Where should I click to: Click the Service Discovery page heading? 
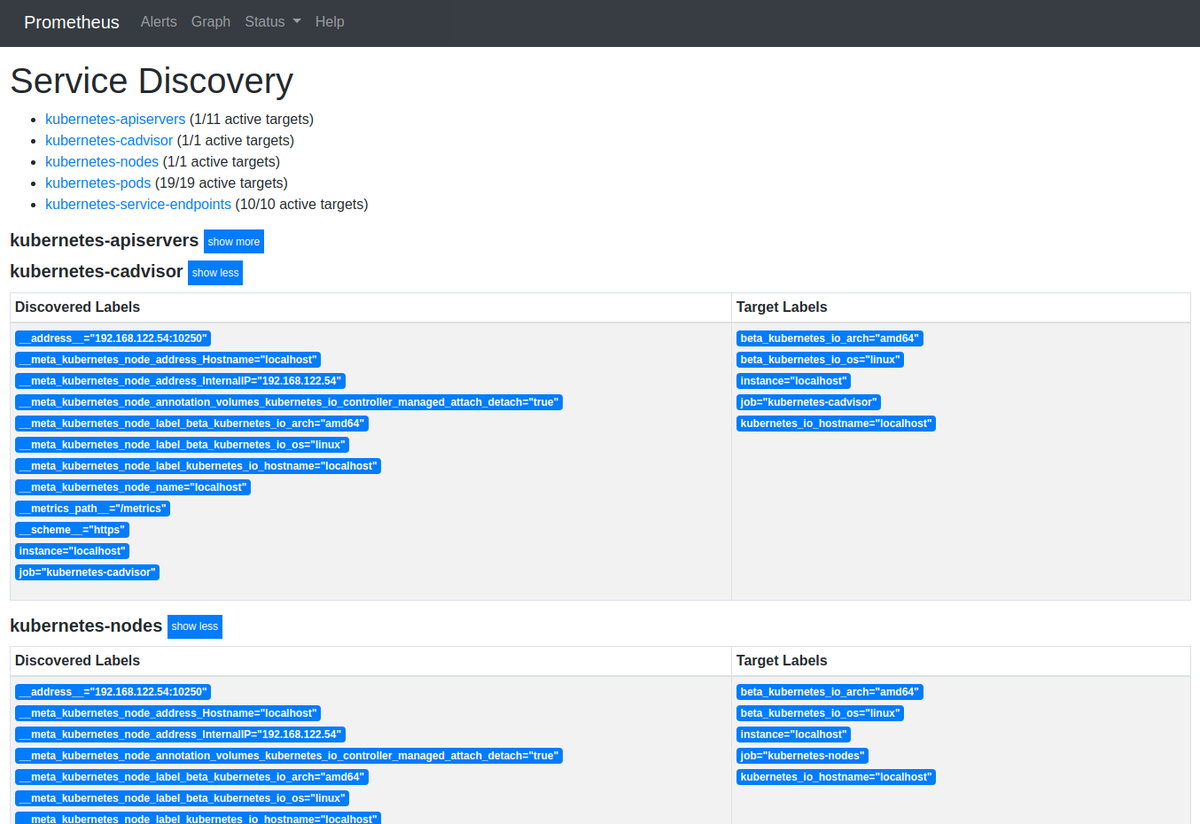click(x=151, y=81)
